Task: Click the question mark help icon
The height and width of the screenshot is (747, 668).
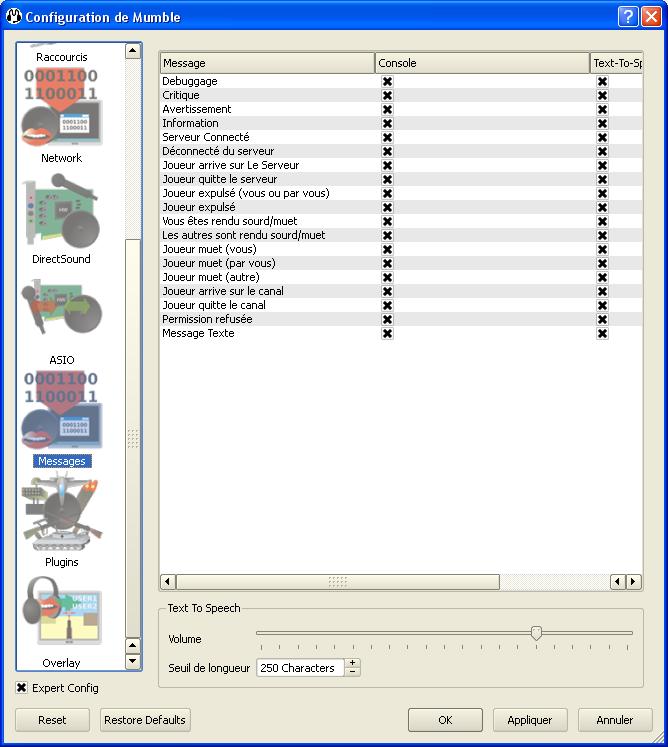Action: pyautogui.click(x=628, y=16)
